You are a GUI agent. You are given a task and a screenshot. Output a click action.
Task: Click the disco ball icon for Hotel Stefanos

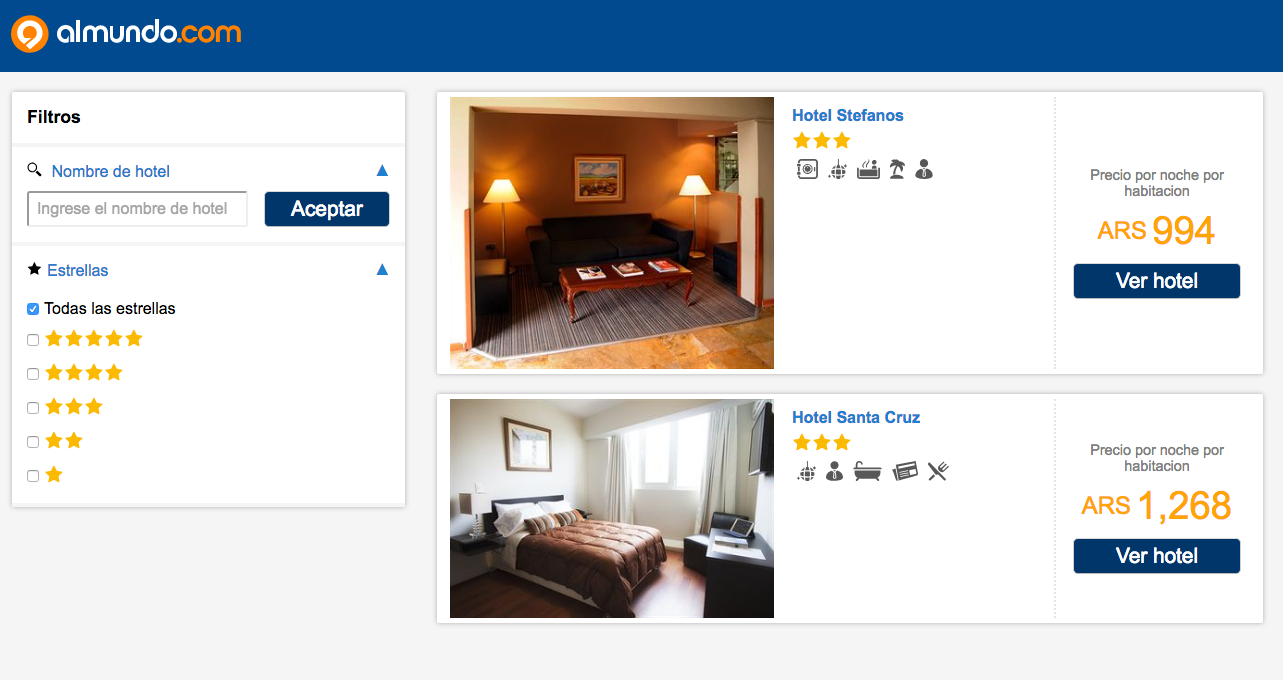click(838, 169)
